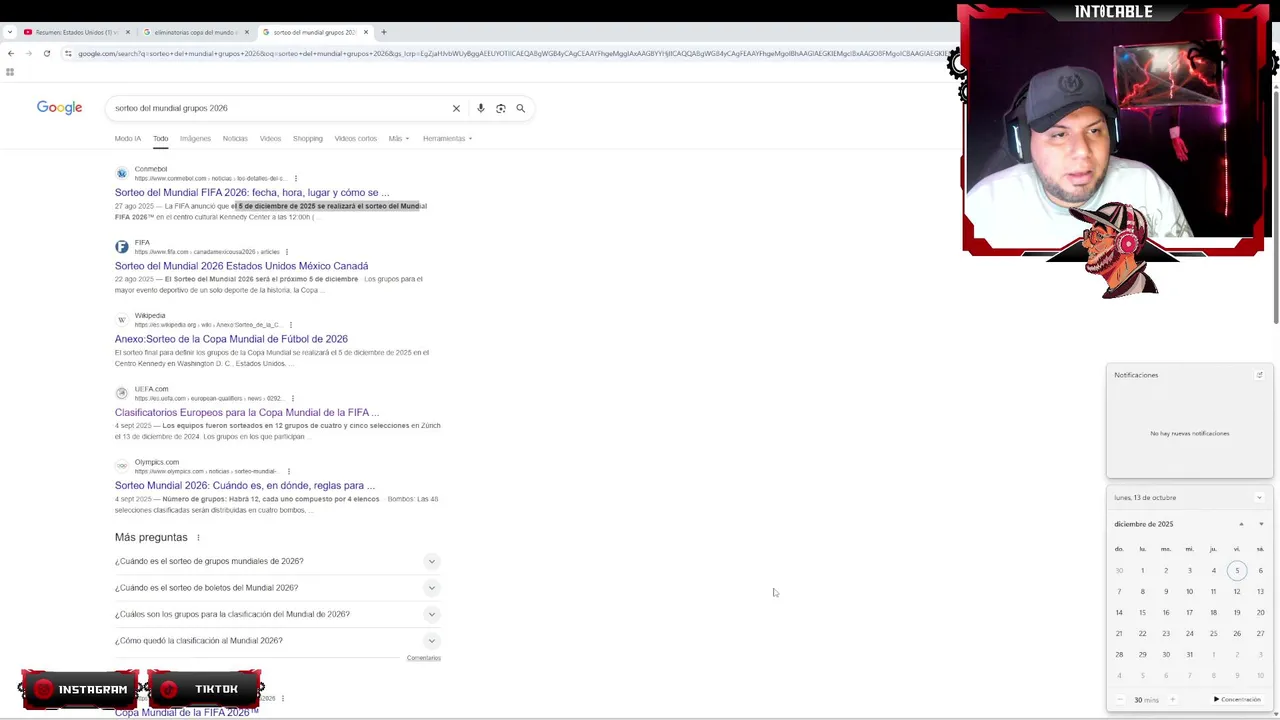Viewport: 1280px width, 720px height.
Task: Switch to Shopping results
Action: click(x=307, y=138)
